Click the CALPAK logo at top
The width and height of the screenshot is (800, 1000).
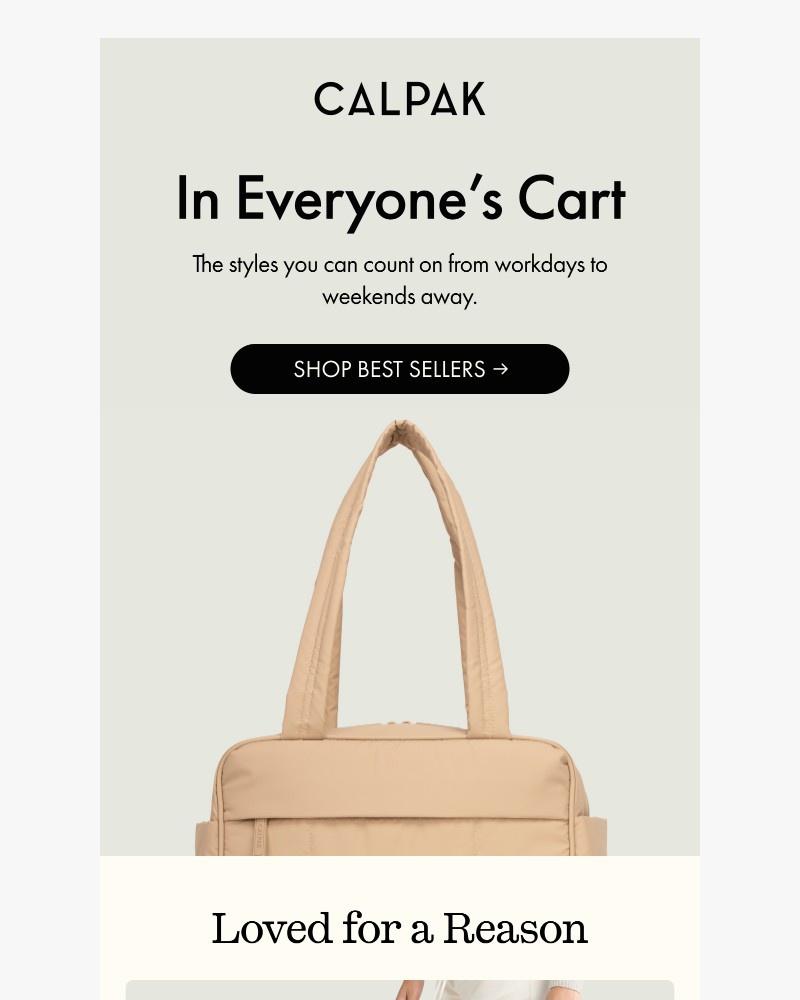point(400,99)
